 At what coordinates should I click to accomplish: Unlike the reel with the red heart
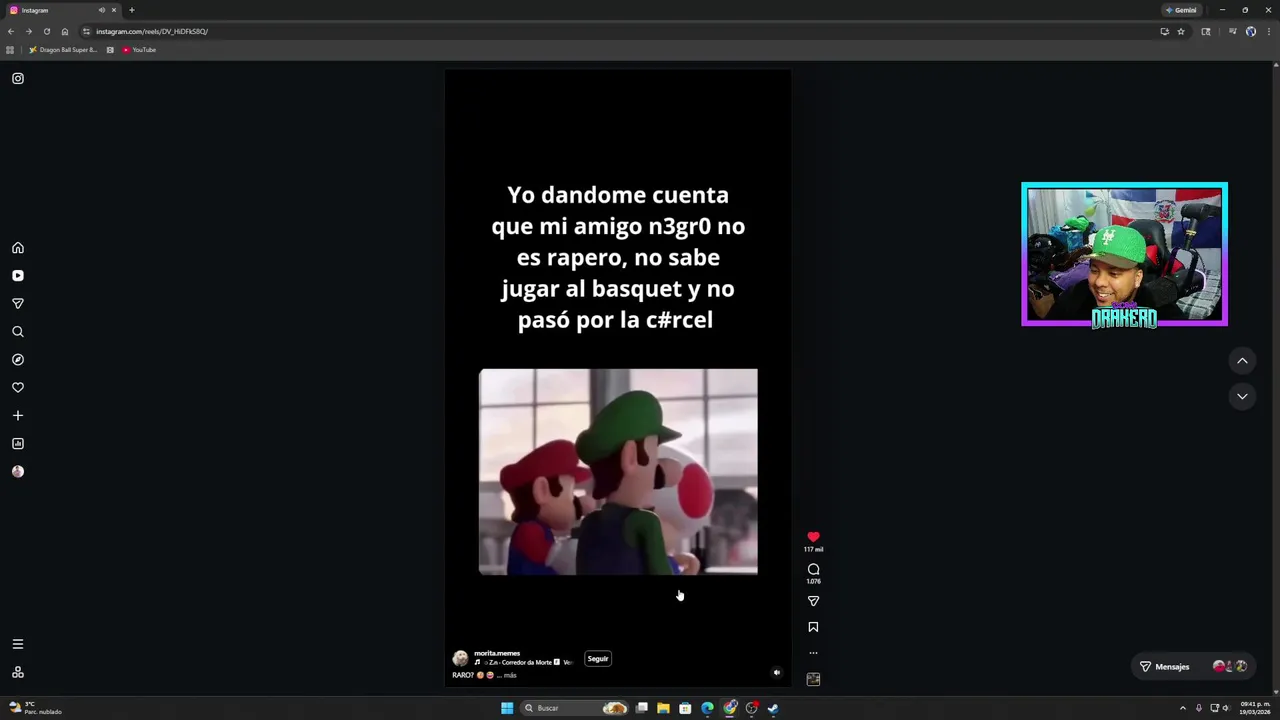point(813,537)
